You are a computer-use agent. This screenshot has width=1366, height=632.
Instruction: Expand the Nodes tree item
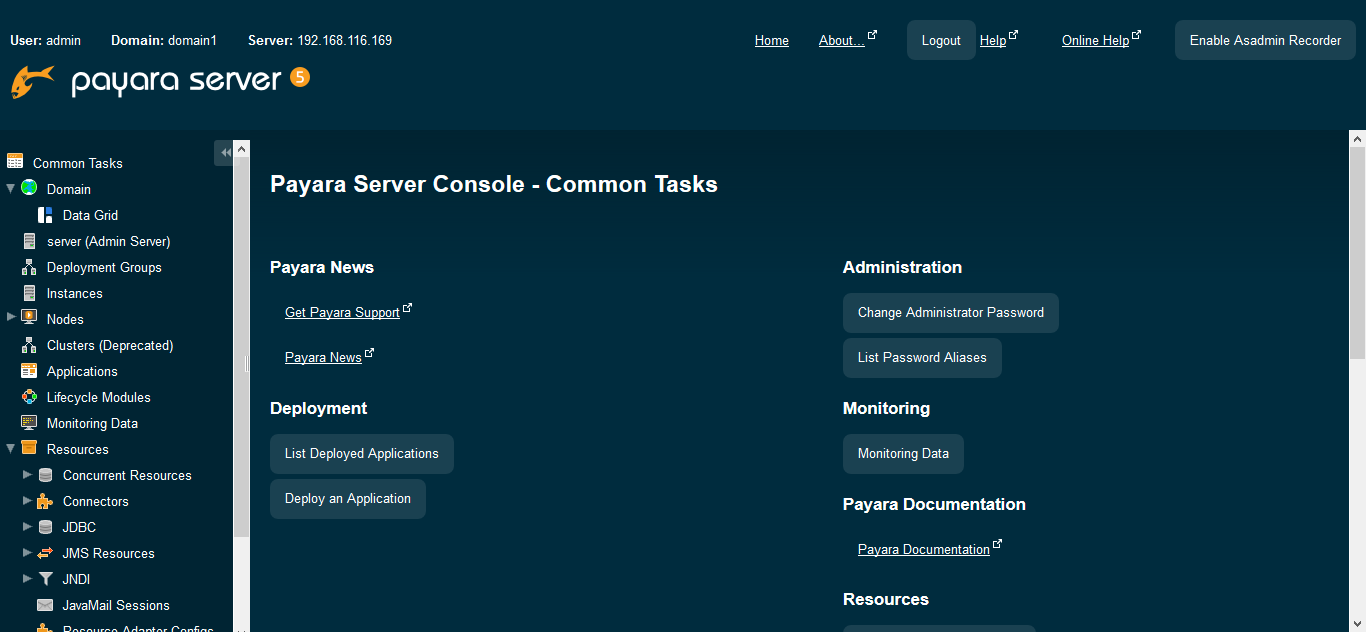10,319
